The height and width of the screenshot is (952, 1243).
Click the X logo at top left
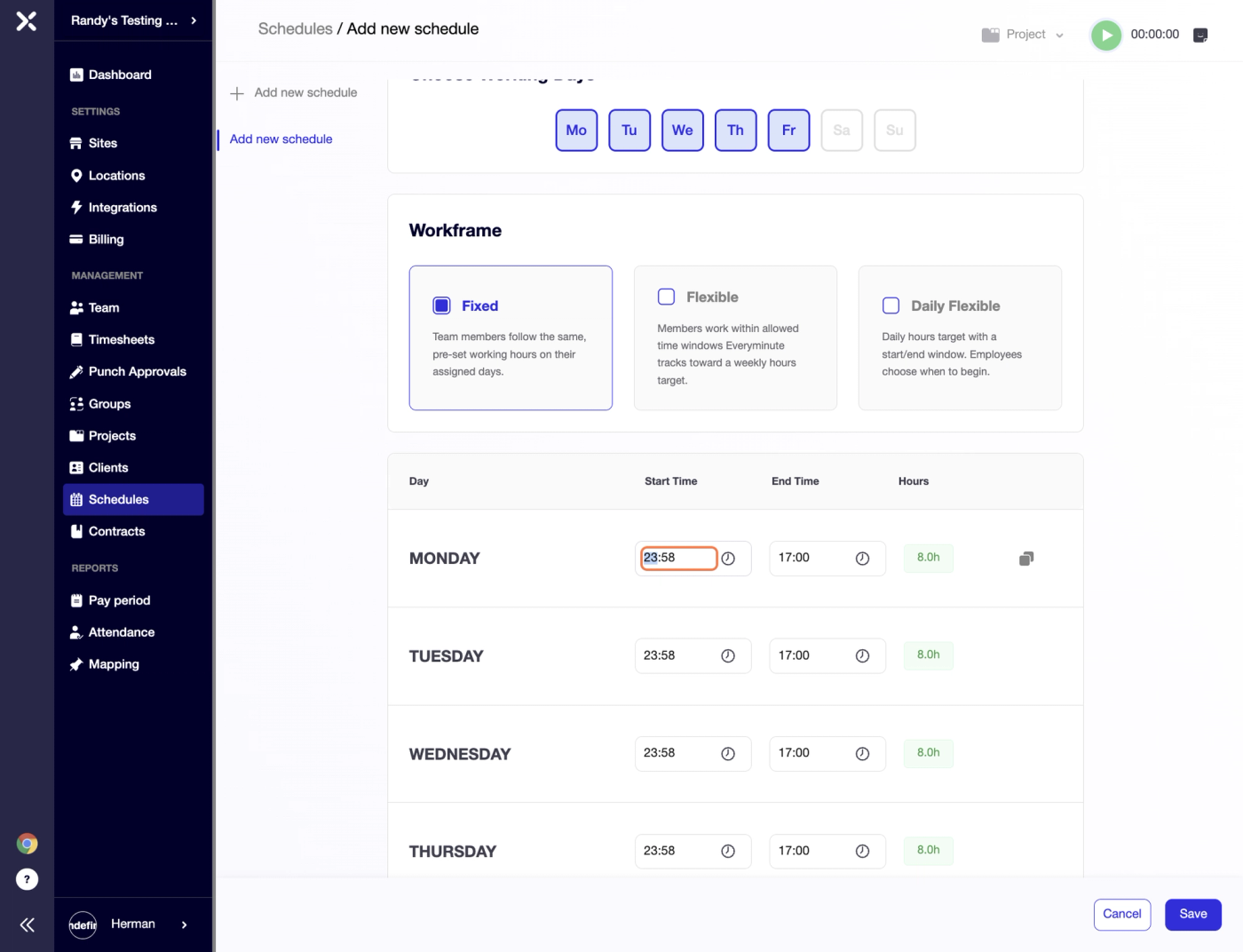click(x=27, y=20)
